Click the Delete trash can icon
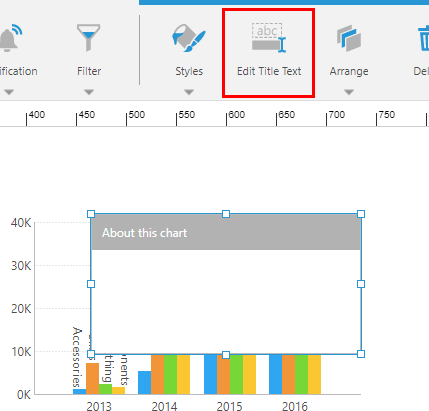The image size is (429, 411). (x=424, y=39)
